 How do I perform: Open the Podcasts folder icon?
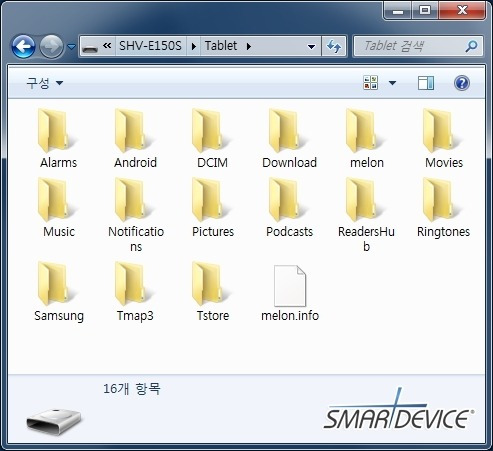[289, 200]
